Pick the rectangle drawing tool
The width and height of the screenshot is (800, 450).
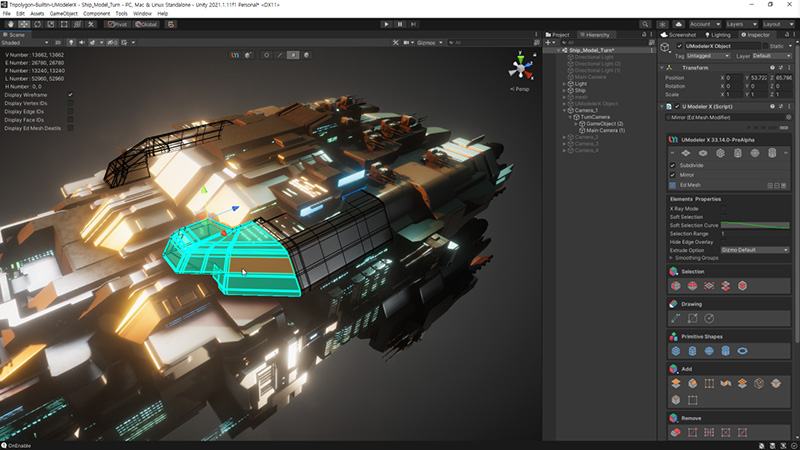(x=692, y=318)
